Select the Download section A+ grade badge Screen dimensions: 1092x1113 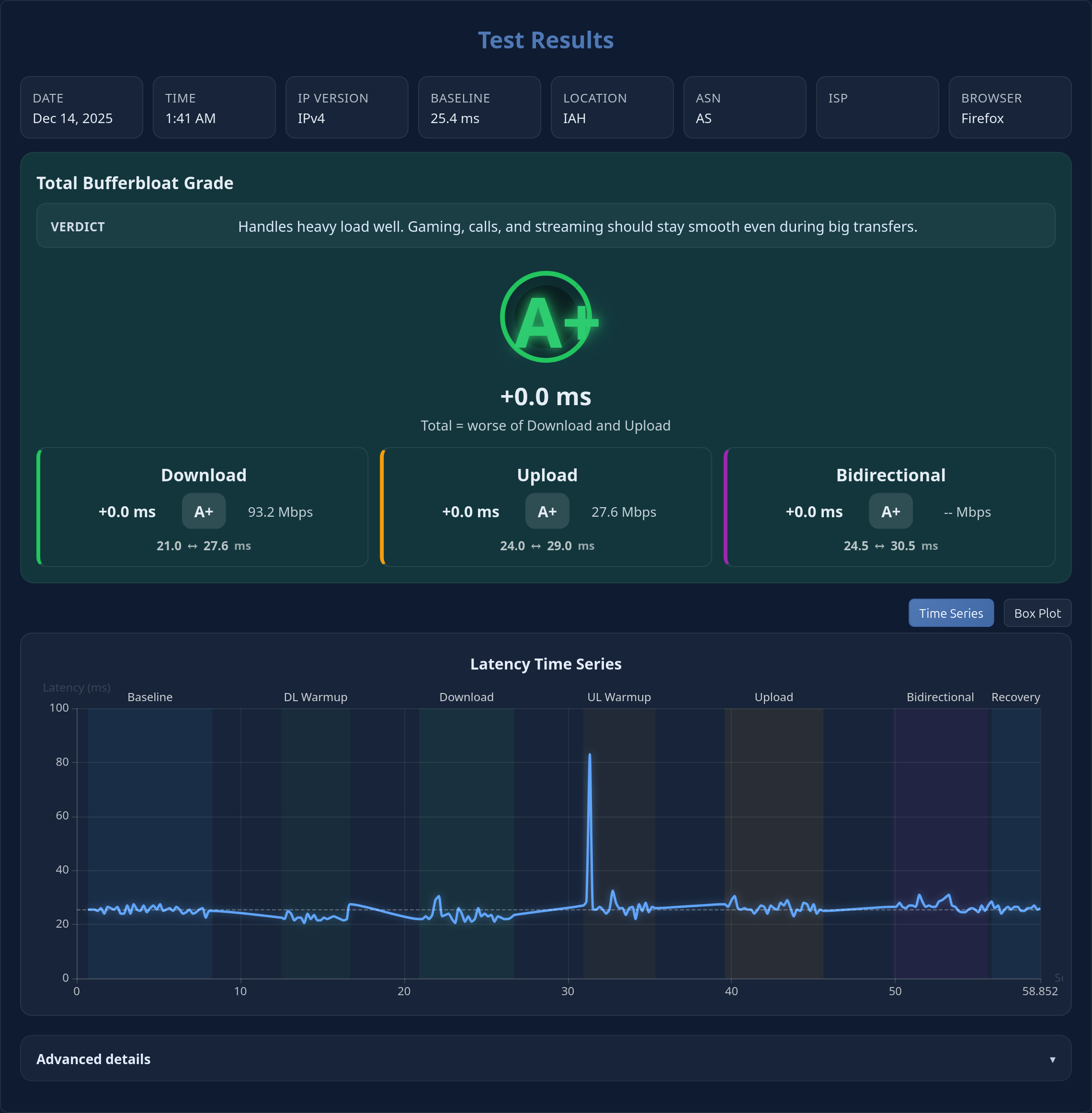pyautogui.click(x=204, y=511)
